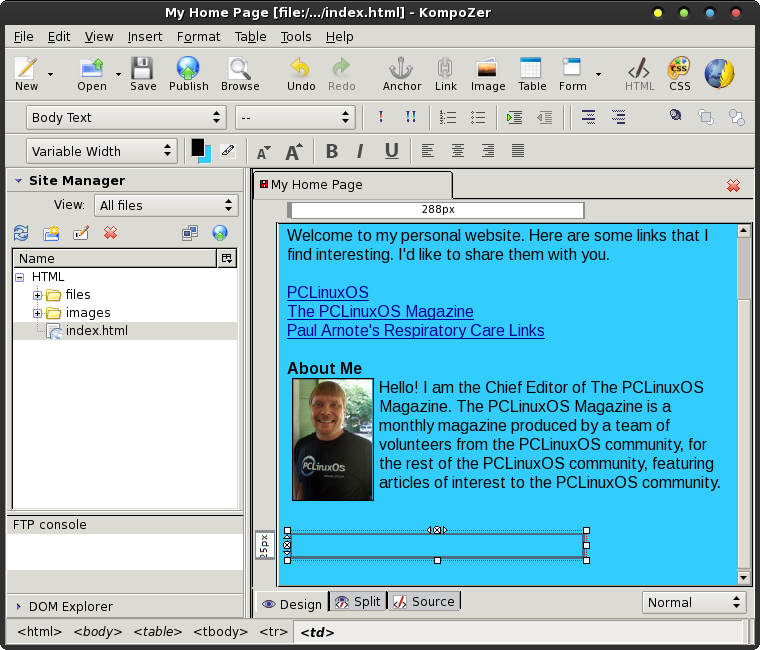Insert an Image from the toolbar
Image resolution: width=760 pixels, height=650 pixels.
tap(488, 74)
